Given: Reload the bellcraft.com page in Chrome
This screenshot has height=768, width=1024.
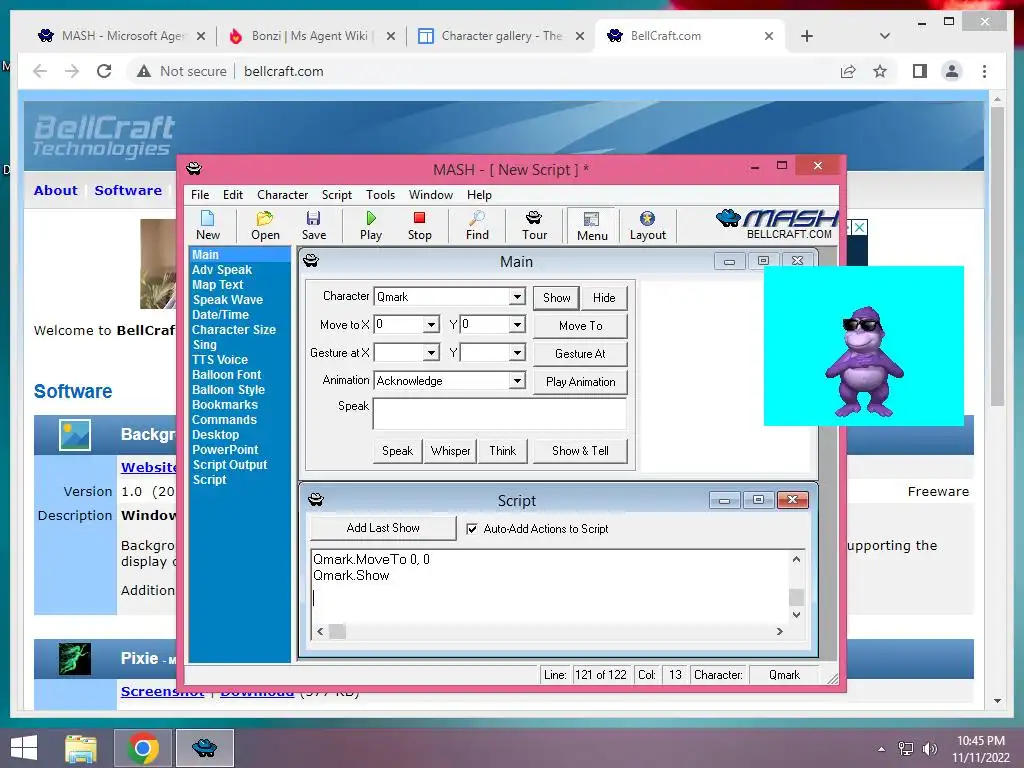Looking at the screenshot, I should pyautogui.click(x=104, y=71).
